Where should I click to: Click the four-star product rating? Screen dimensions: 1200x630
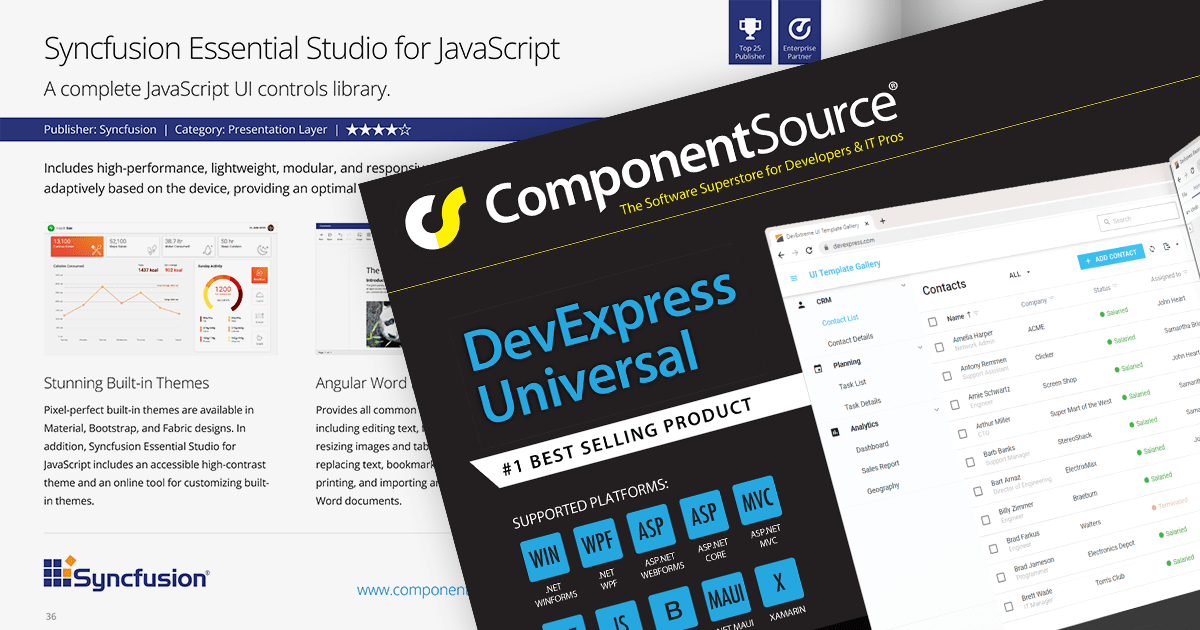[x=378, y=129]
